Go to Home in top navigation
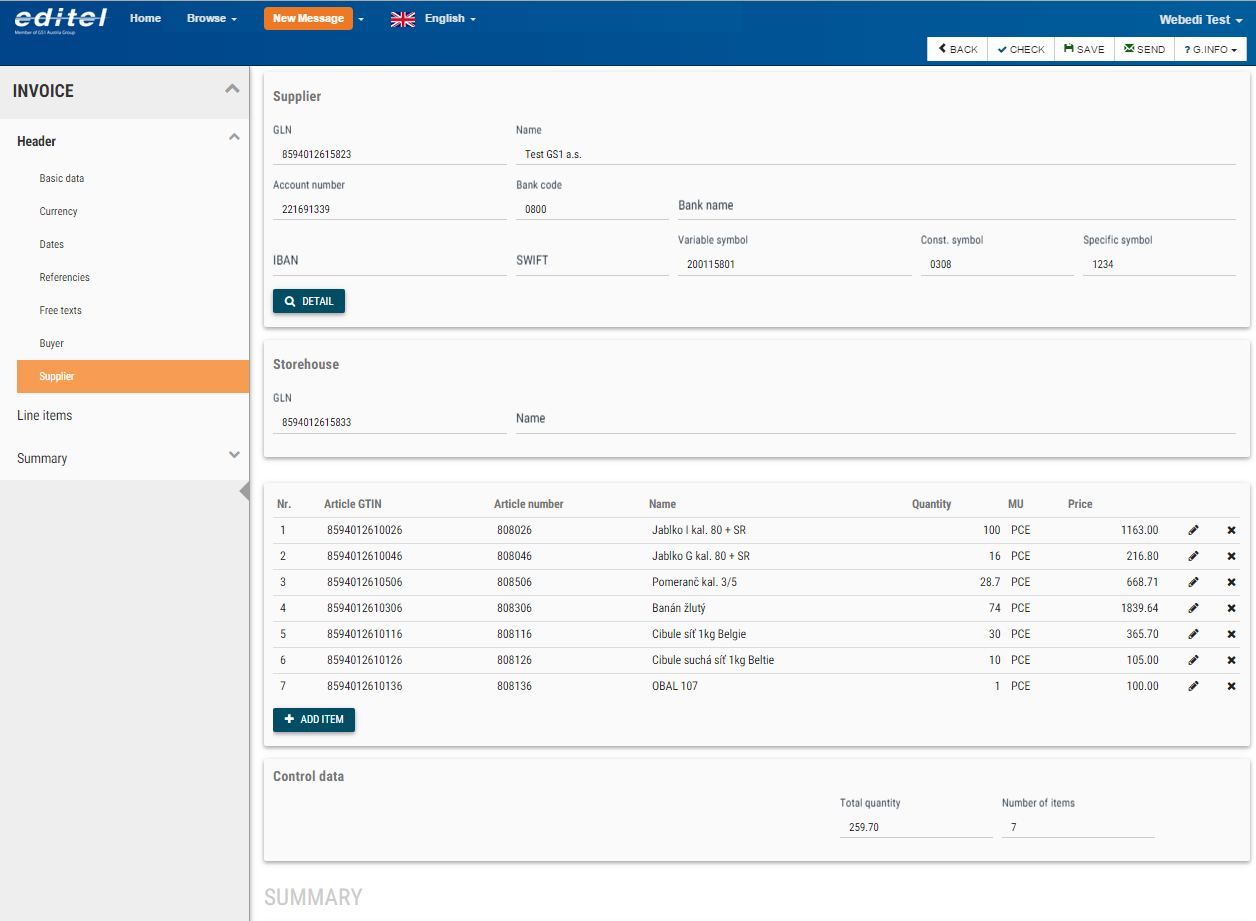 [x=145, y=18]
